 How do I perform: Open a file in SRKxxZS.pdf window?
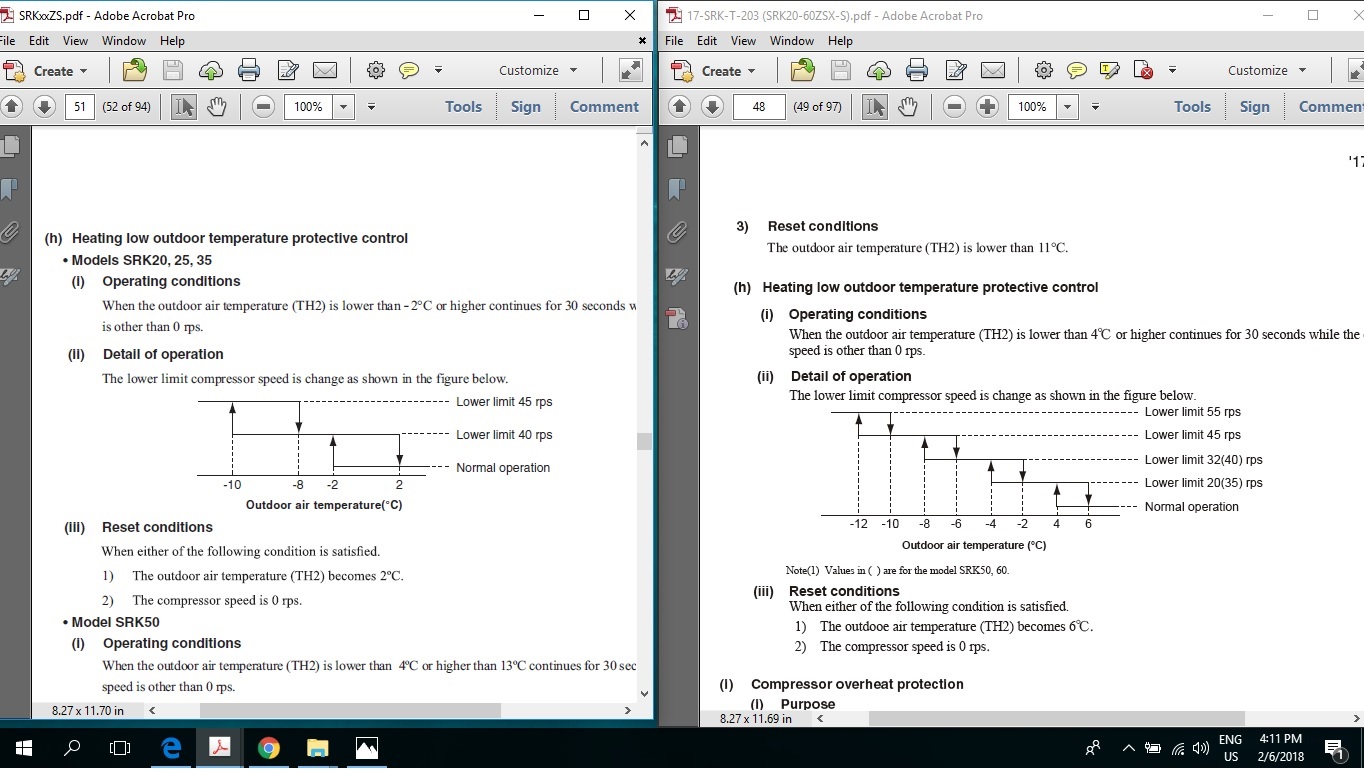(x=134, y=70)
